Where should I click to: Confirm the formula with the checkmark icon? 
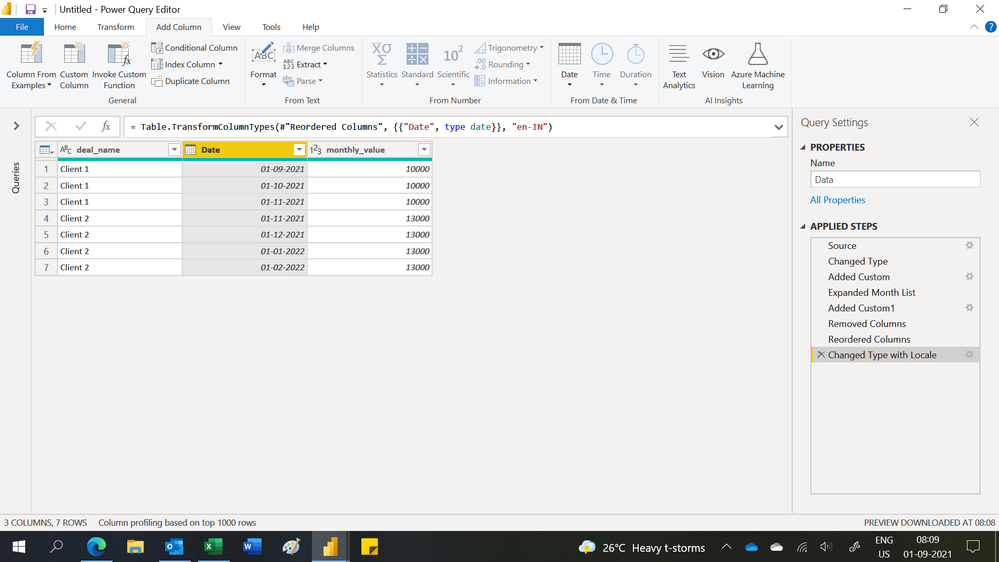(80, 126)
